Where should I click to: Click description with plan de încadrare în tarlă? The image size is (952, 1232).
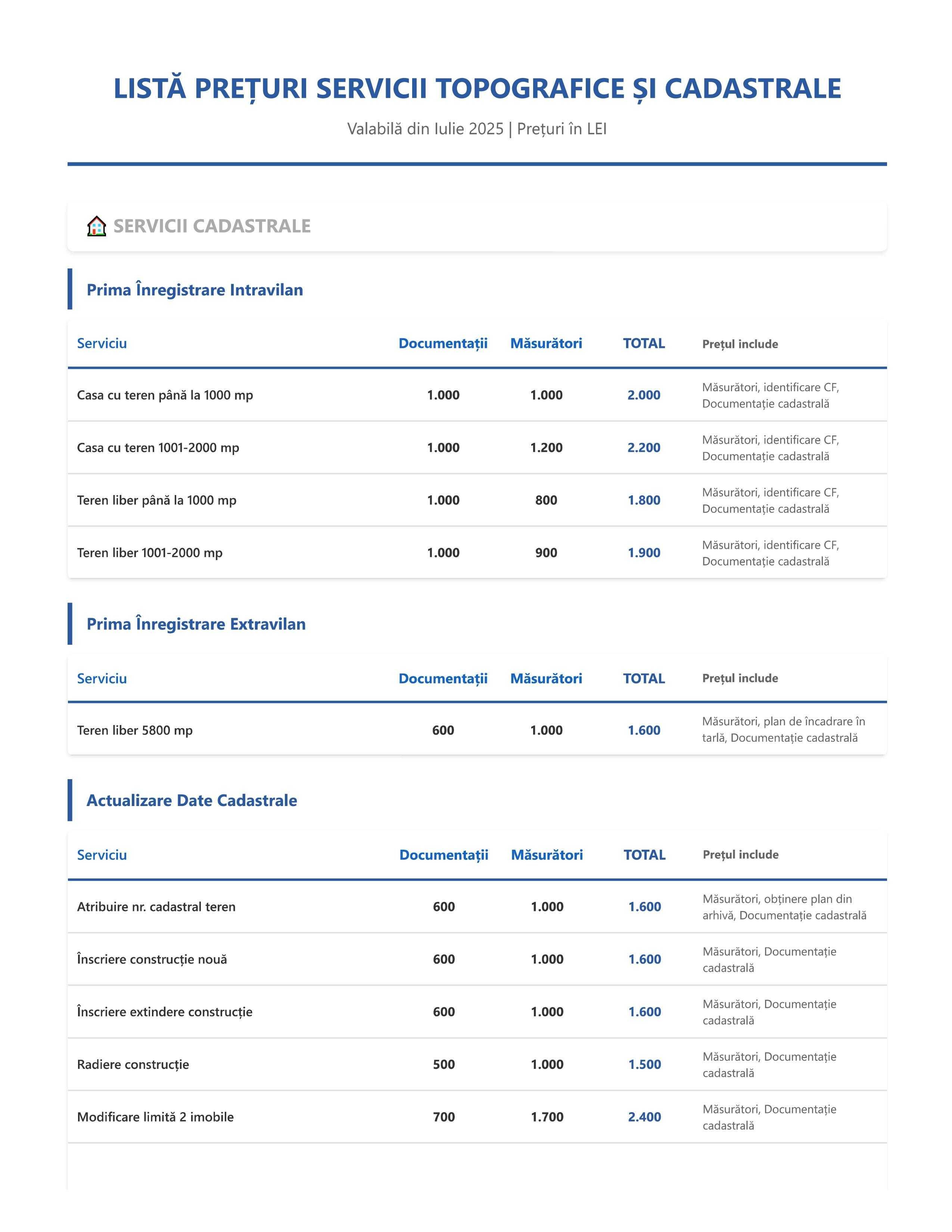(783, 729)
